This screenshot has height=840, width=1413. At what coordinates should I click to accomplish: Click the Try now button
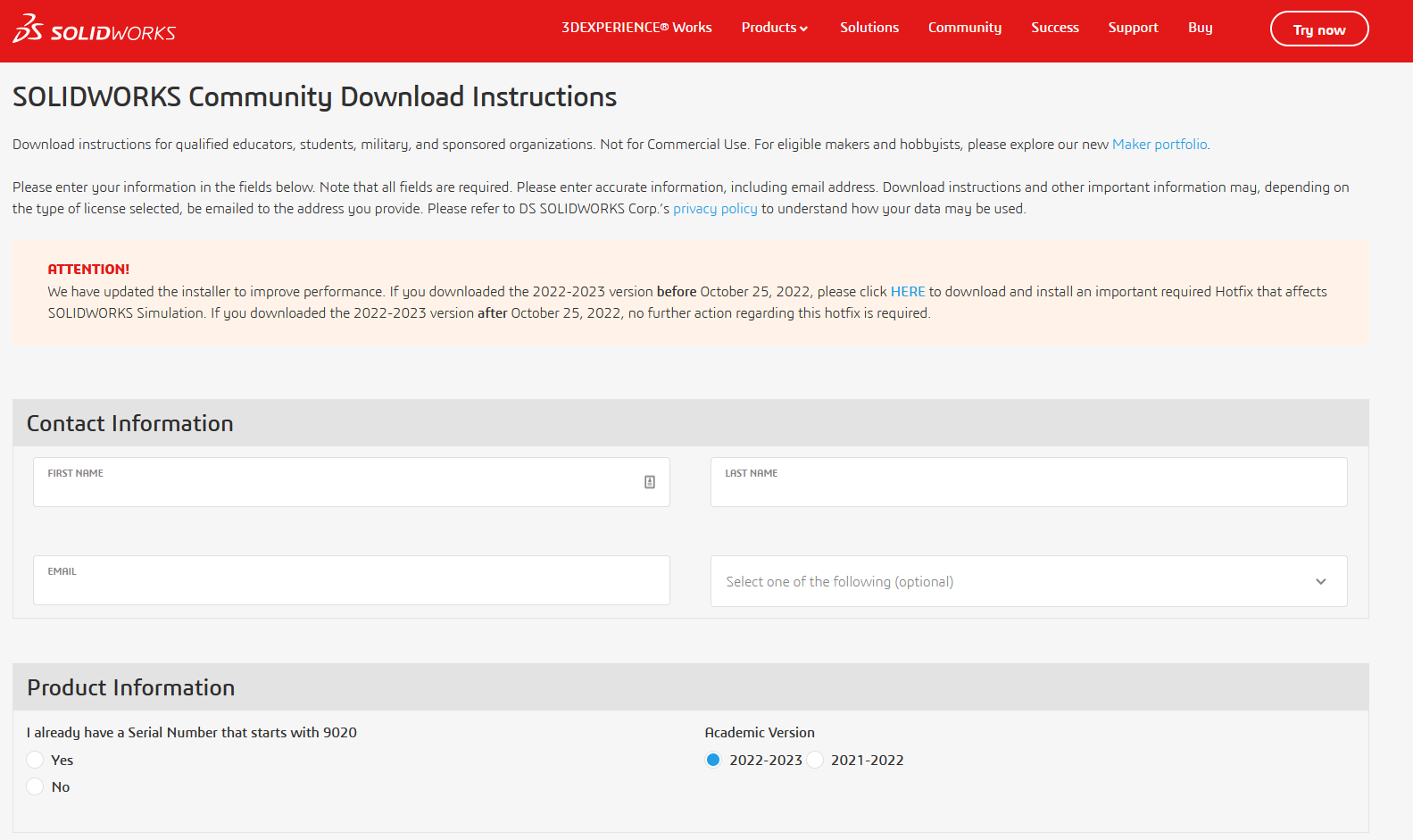1319,29
